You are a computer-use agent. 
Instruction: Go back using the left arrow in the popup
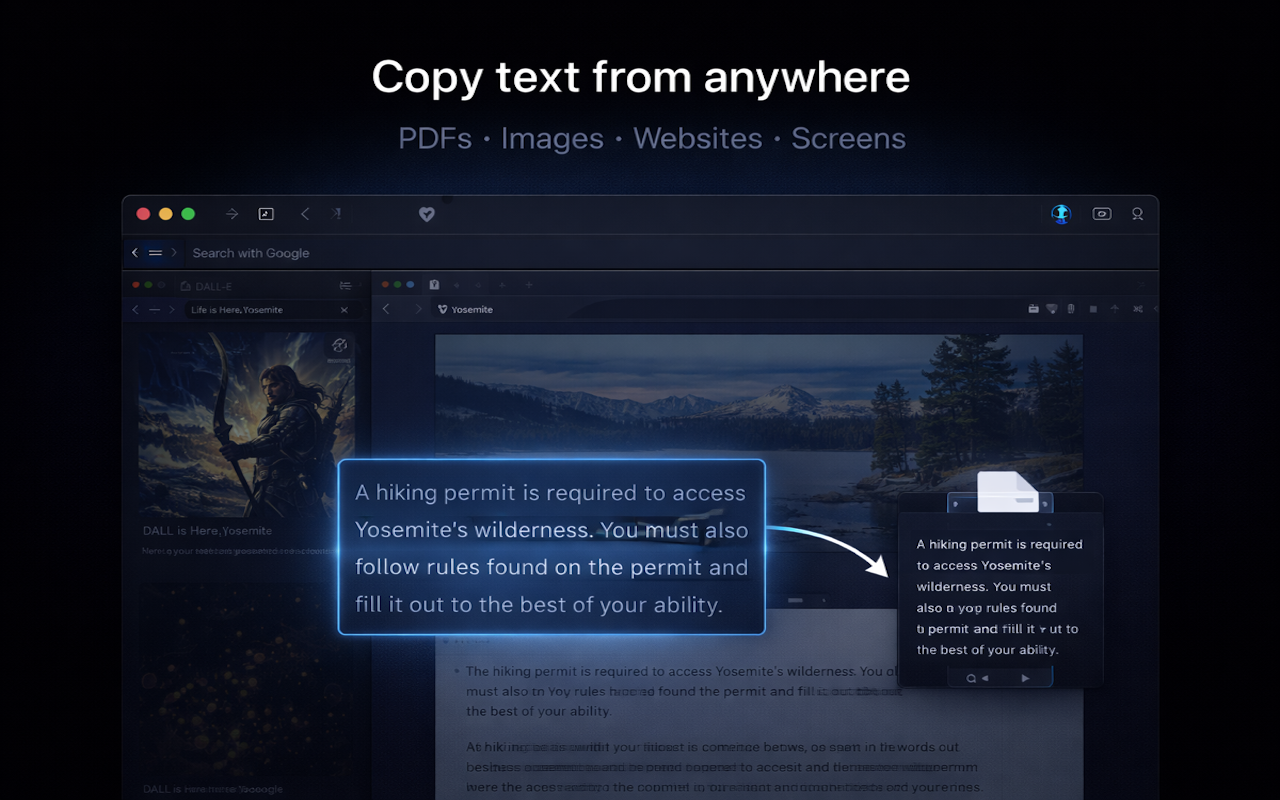985,677
